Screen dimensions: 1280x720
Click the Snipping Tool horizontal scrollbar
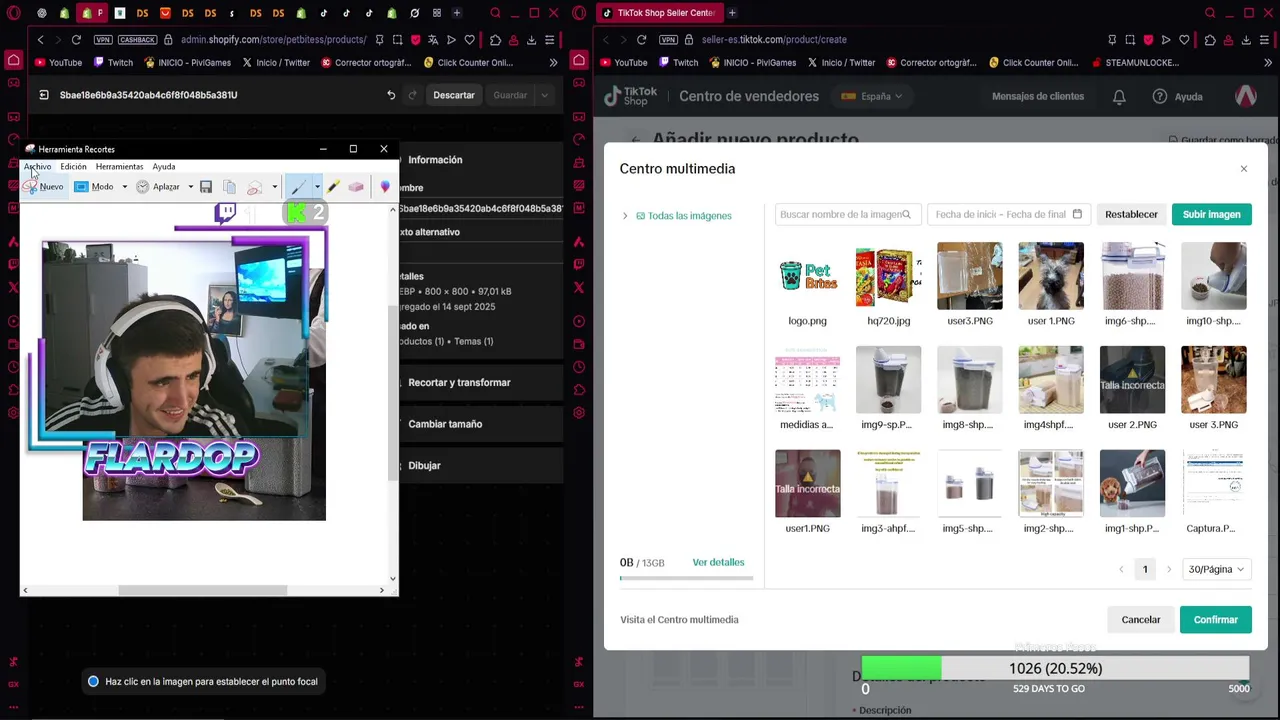[203, 590]
